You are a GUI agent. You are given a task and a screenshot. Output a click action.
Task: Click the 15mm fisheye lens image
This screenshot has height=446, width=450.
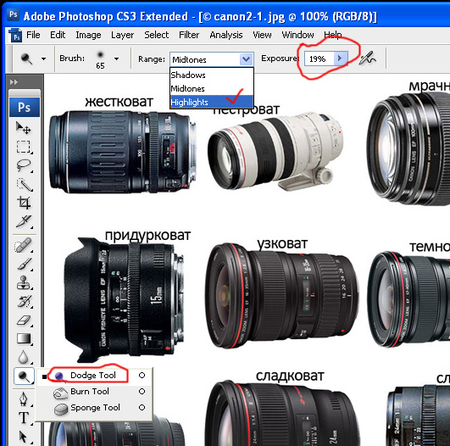[x=124, y=299]
